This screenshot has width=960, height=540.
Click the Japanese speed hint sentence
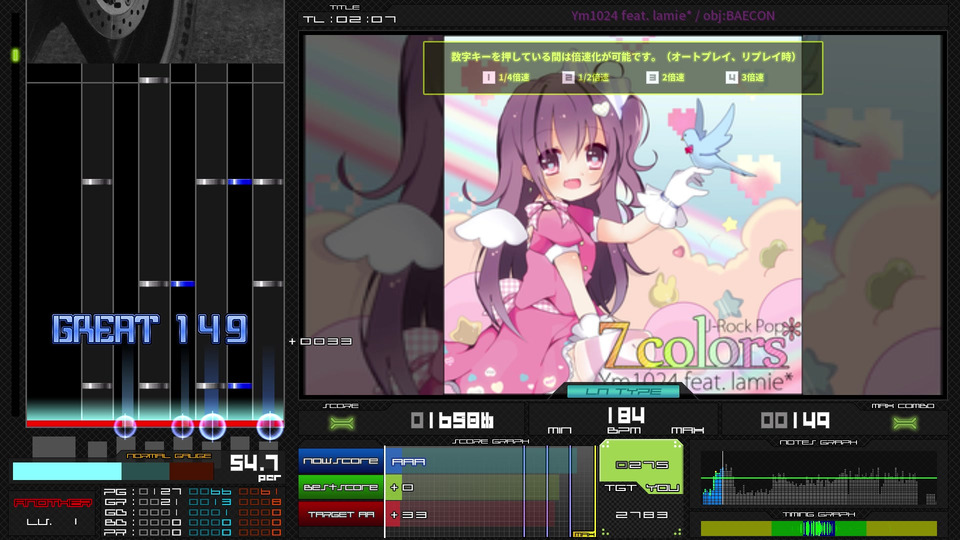tap(623, 56)
